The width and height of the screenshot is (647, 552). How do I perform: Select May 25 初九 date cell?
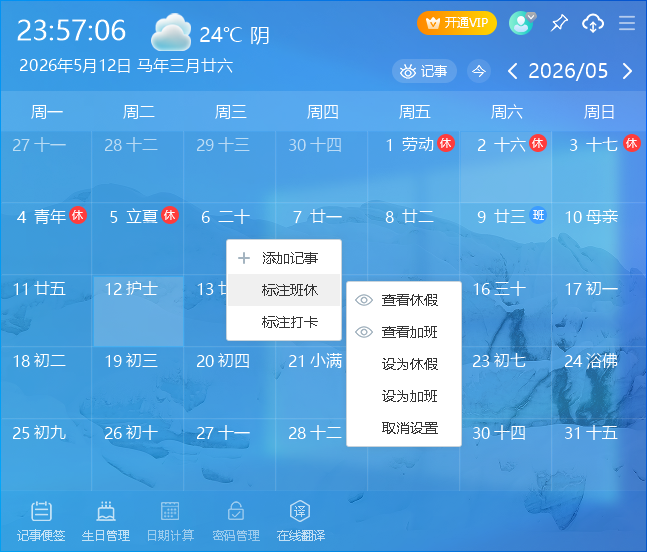[x=46, y=455]
